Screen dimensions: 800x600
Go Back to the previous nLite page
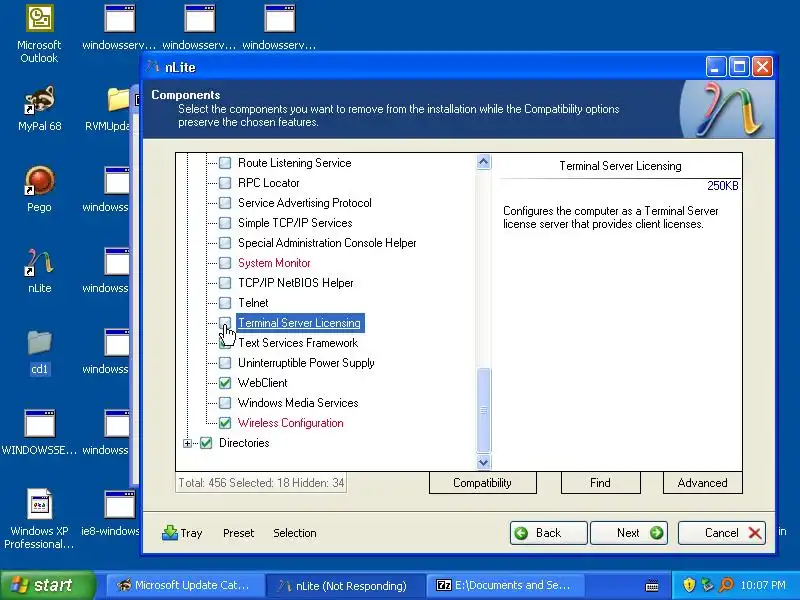tap(548, 533)
